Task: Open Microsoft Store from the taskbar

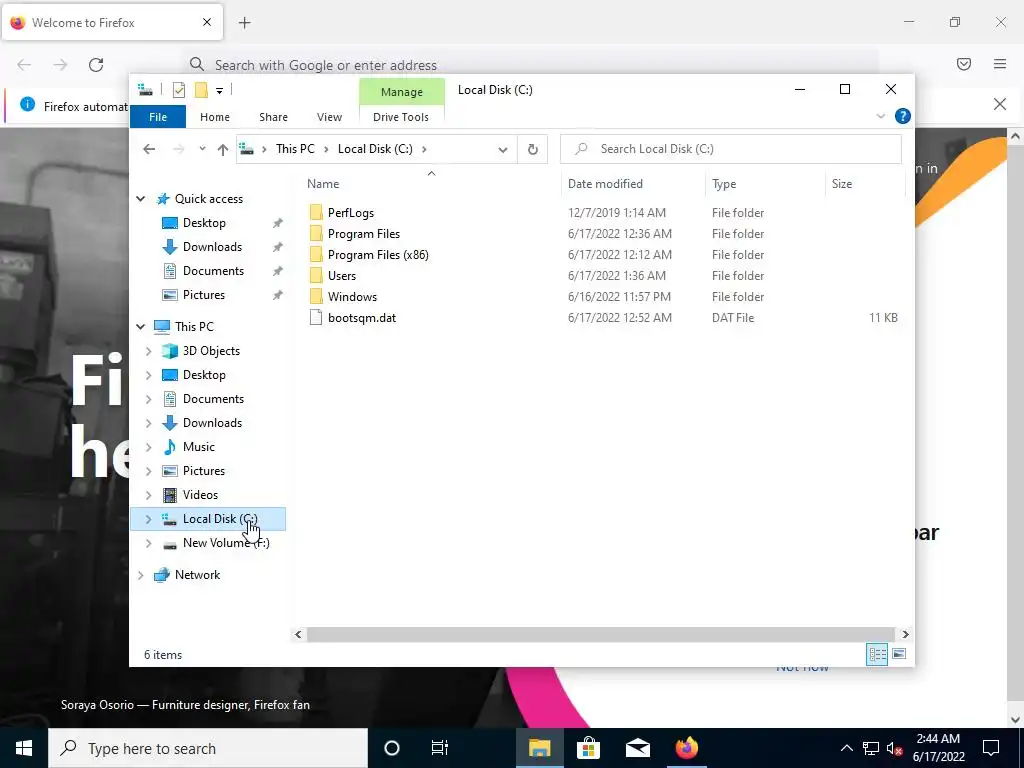Action: coord(588,748)
